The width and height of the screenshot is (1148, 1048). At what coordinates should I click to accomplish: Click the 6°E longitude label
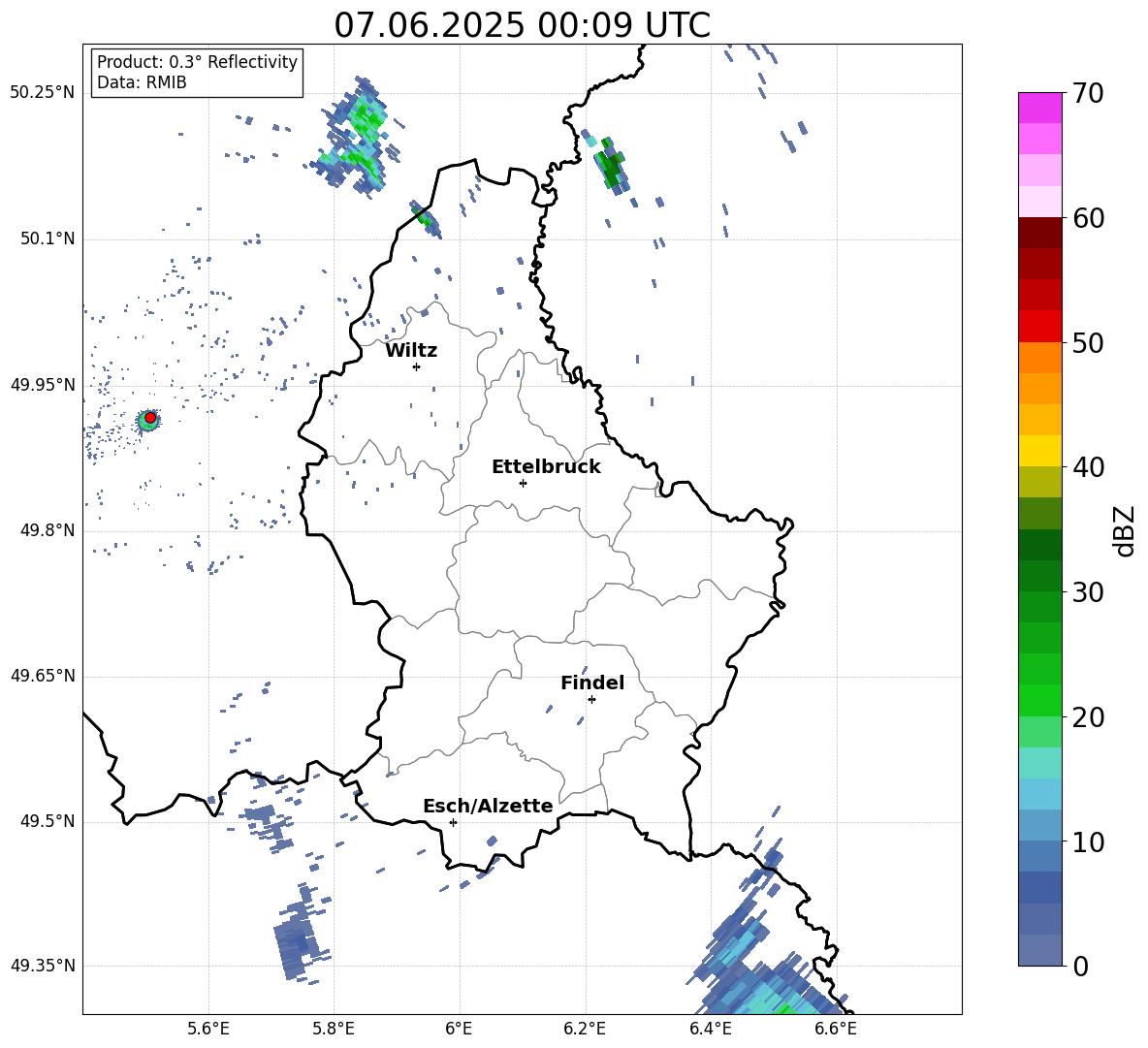pyautogui.click(x=459, y=1029)
